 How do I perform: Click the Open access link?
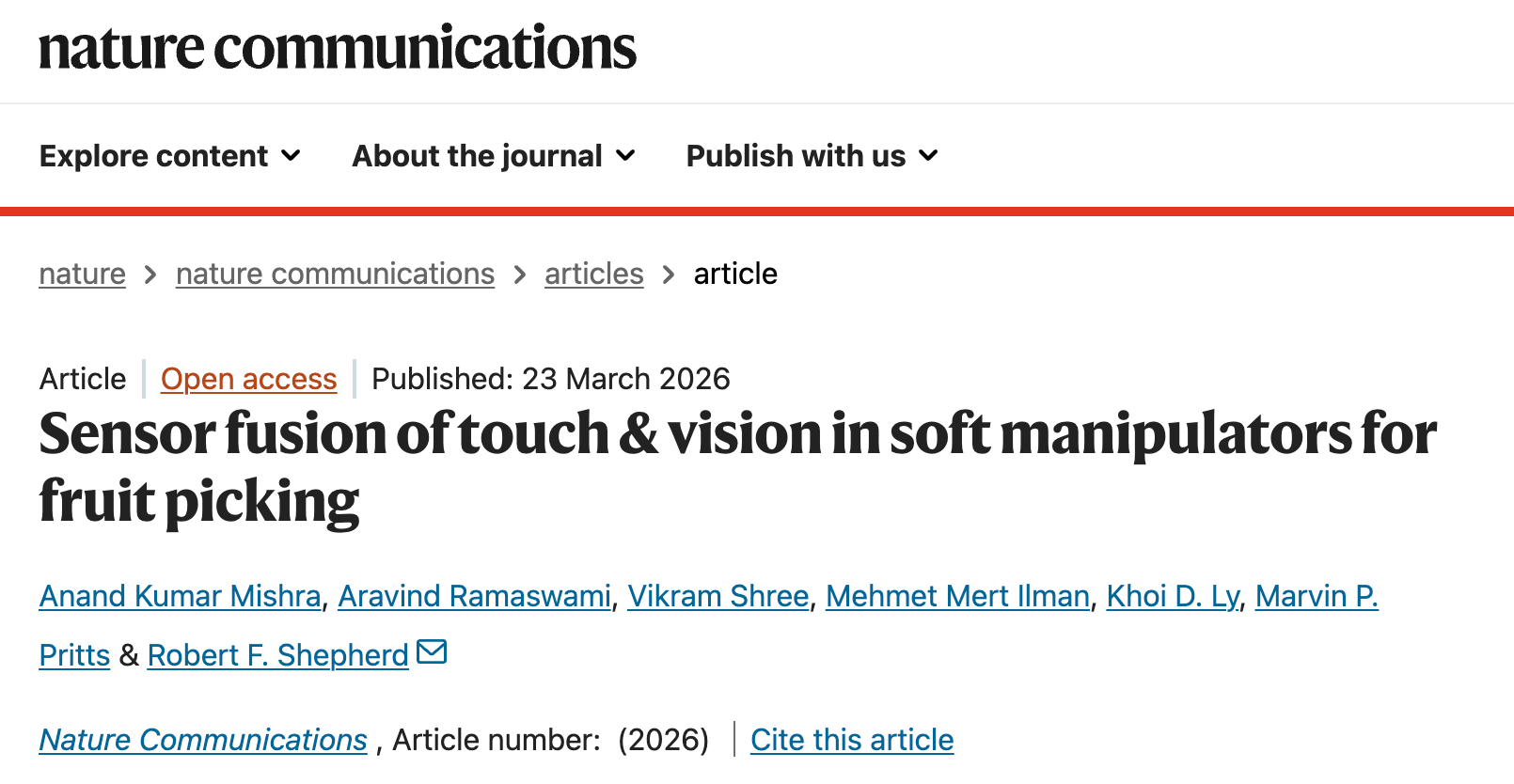pyautogui.click(x=248, y=379)
